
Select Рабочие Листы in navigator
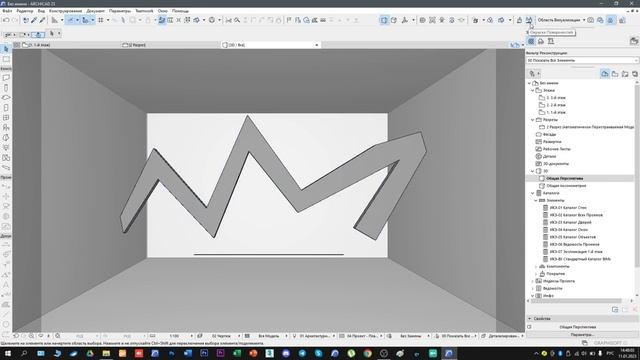[x=557, y=149]
